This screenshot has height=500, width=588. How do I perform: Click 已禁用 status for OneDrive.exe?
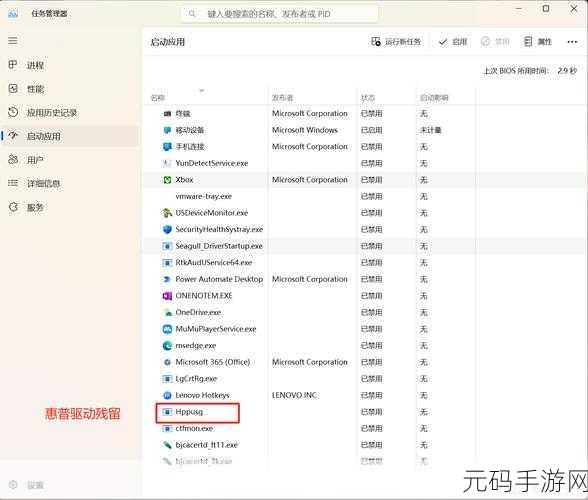coord(371,312)
